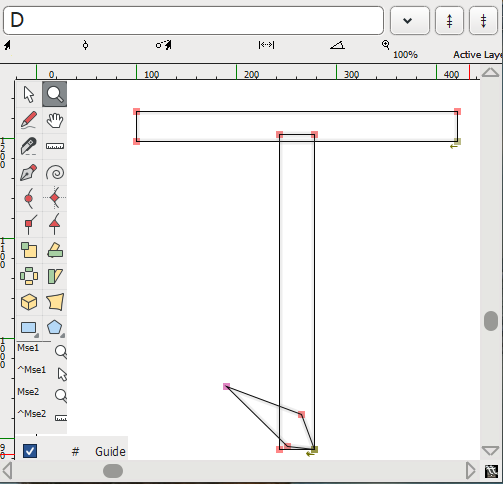Click the 200 mark on the horizontal ruler
The image size is (503, 484).
251,74
